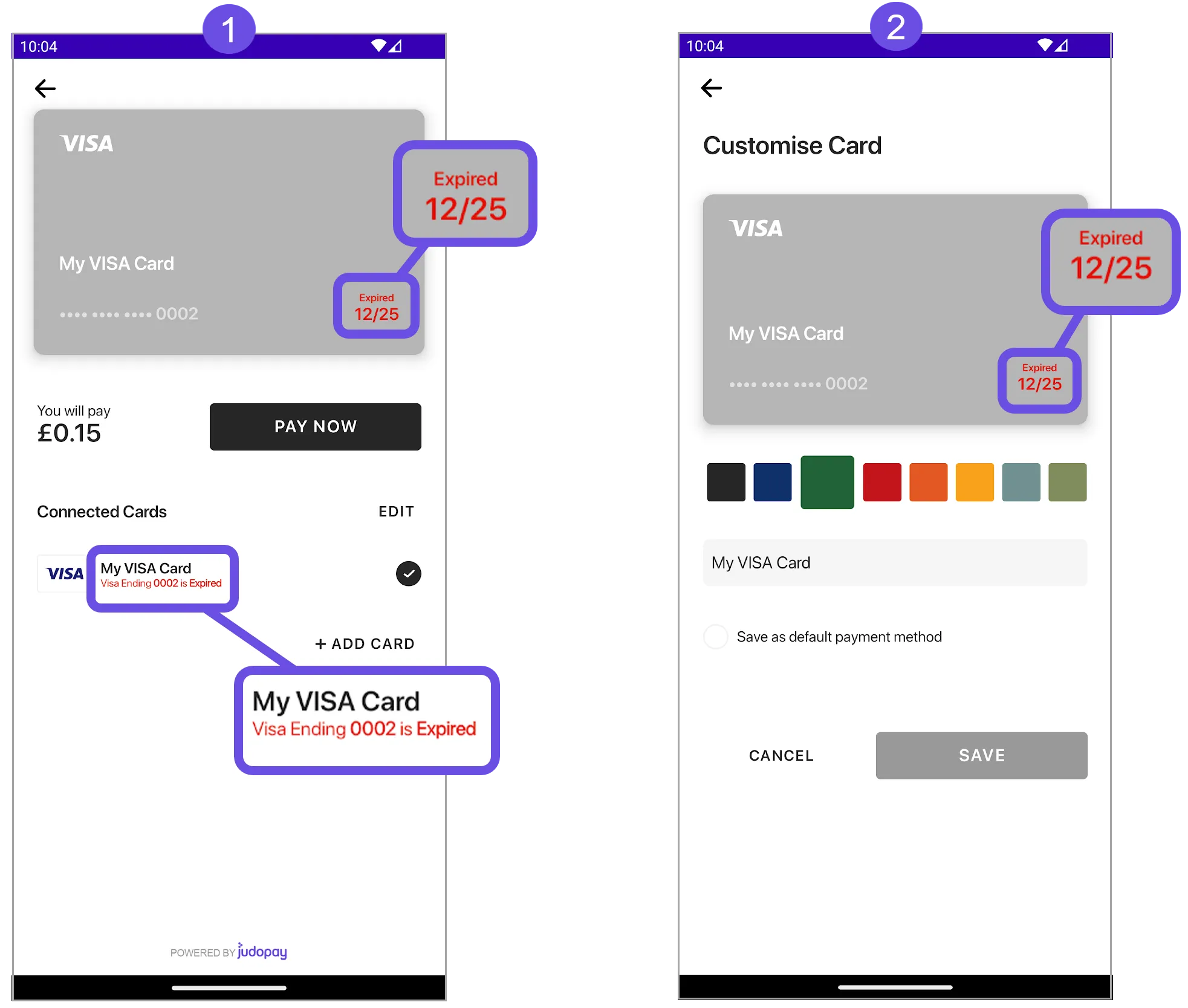Image resolution: width=1188 pixels, height=1008 pixels.
Task: Click the grey VISA card preview on payment screen
Action: [229, 232]
